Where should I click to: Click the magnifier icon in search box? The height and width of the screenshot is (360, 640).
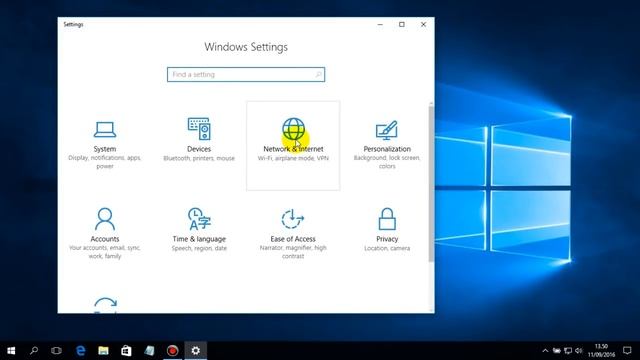pos(318,75)
